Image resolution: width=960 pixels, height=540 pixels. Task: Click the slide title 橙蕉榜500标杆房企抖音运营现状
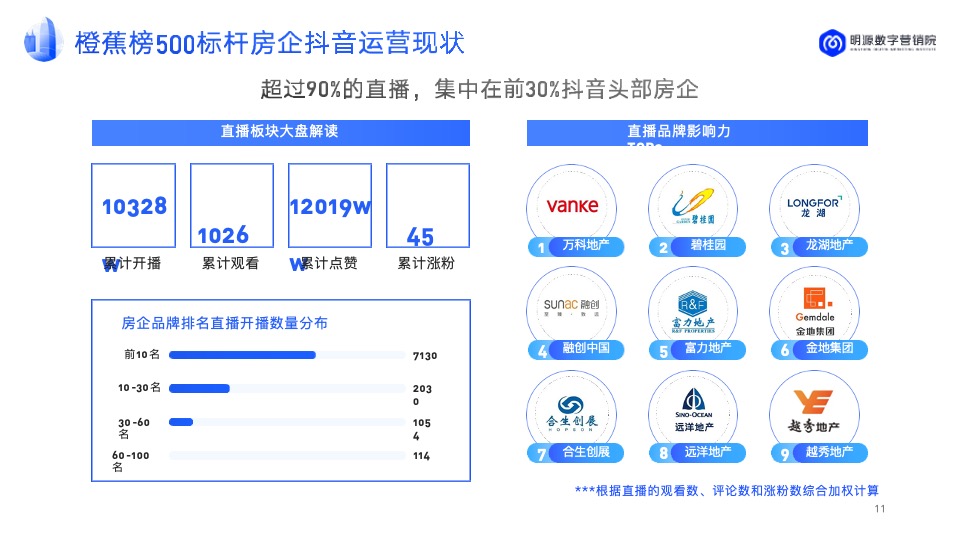269,43
